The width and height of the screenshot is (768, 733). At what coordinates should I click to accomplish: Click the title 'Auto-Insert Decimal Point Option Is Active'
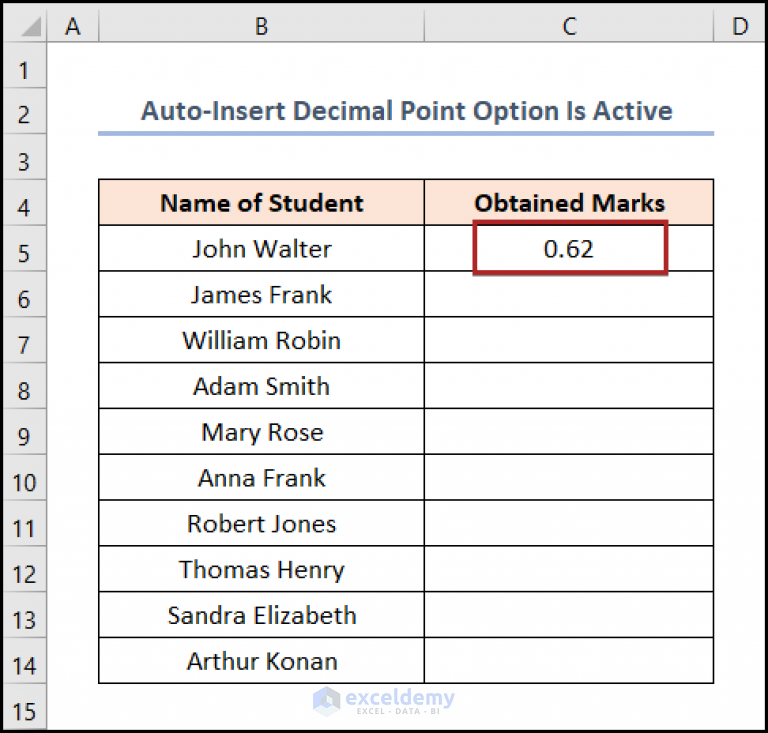click(407, 111)
